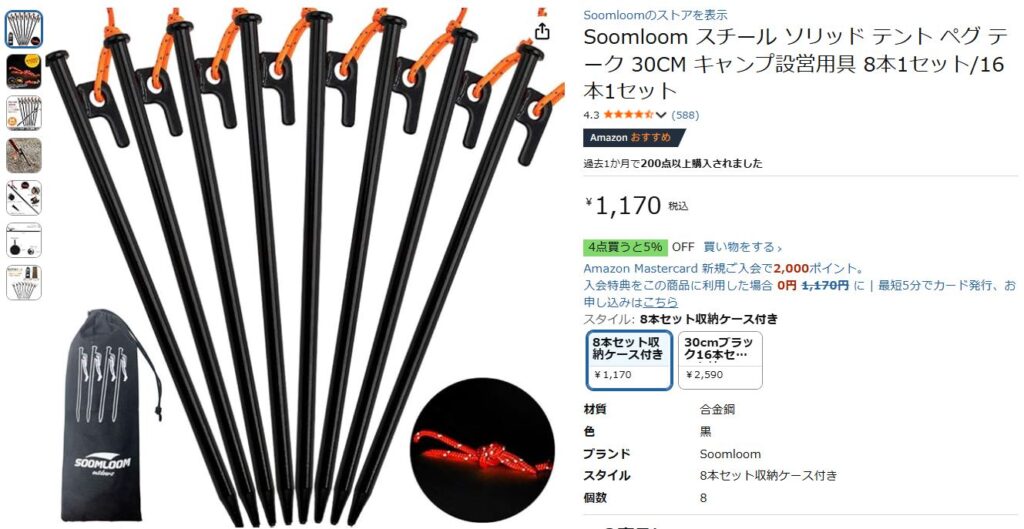Select second thumbnail with glowing rope
The image size is (1024, 529).
pyautogui.click(x=24, y=72)
